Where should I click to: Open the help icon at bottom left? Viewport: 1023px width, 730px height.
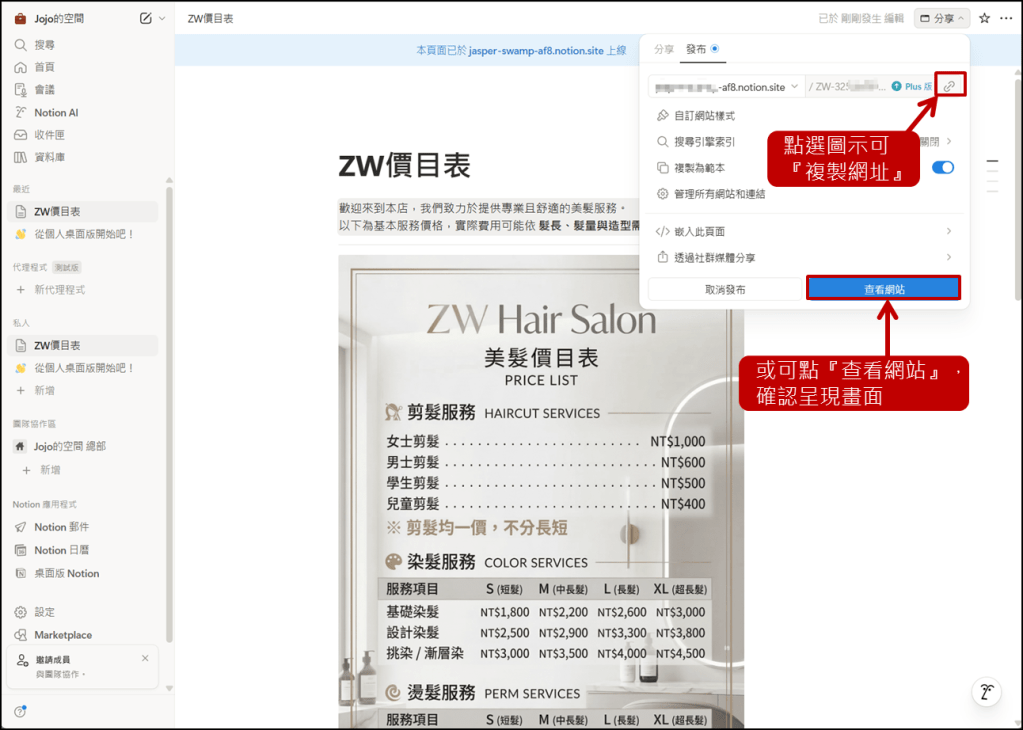click(20, 711)
